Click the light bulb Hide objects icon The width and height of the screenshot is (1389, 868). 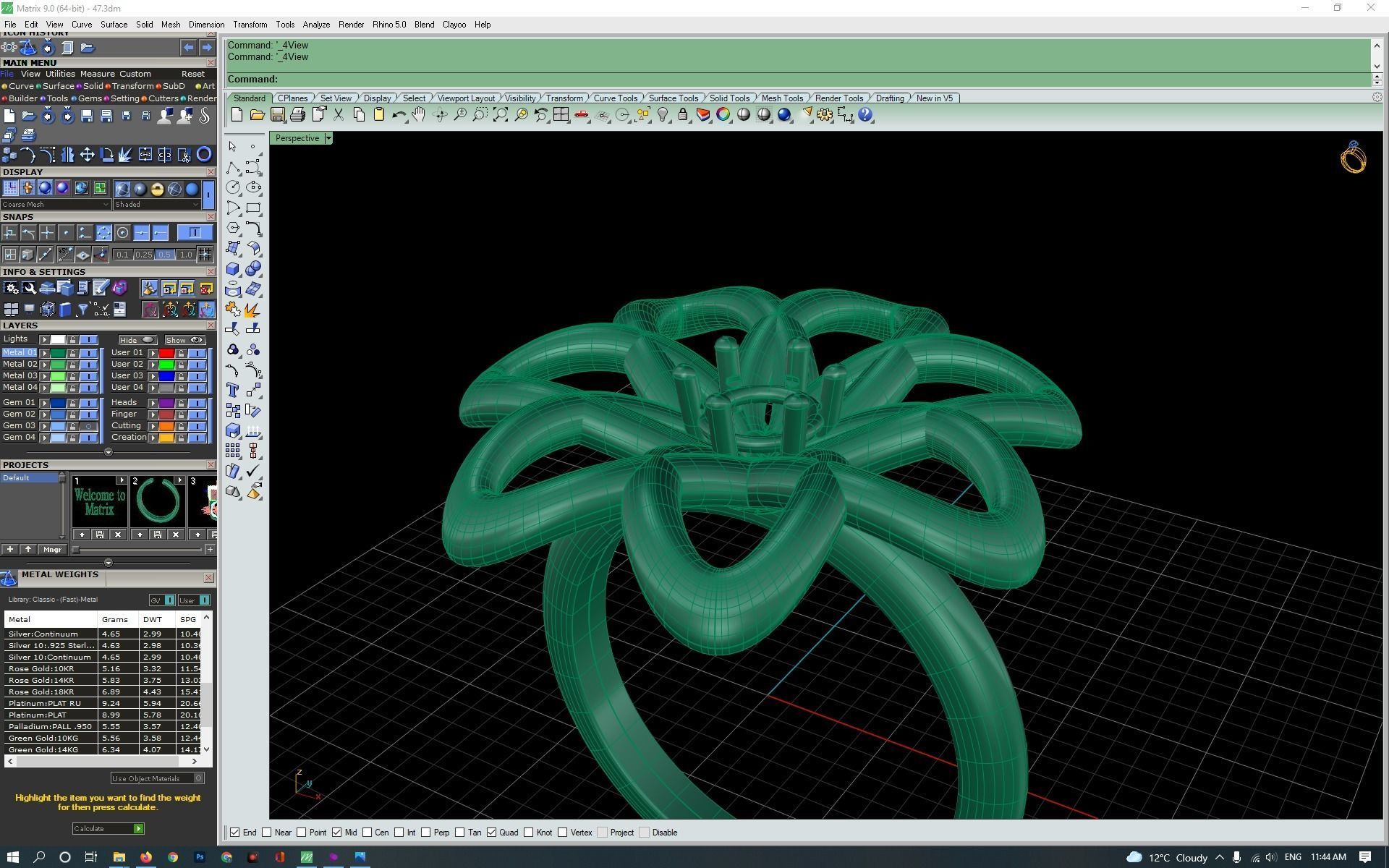click(663, 115)
